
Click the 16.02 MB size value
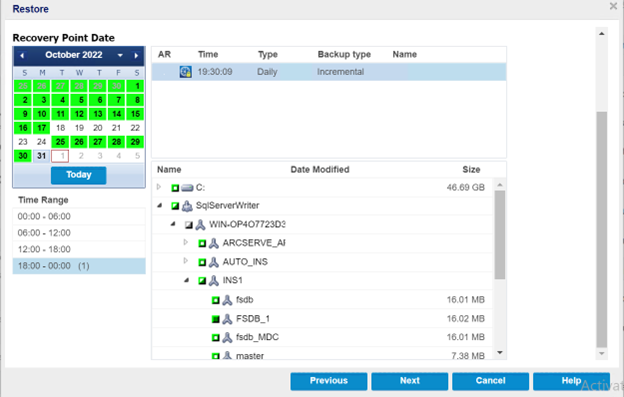point(466,319)
